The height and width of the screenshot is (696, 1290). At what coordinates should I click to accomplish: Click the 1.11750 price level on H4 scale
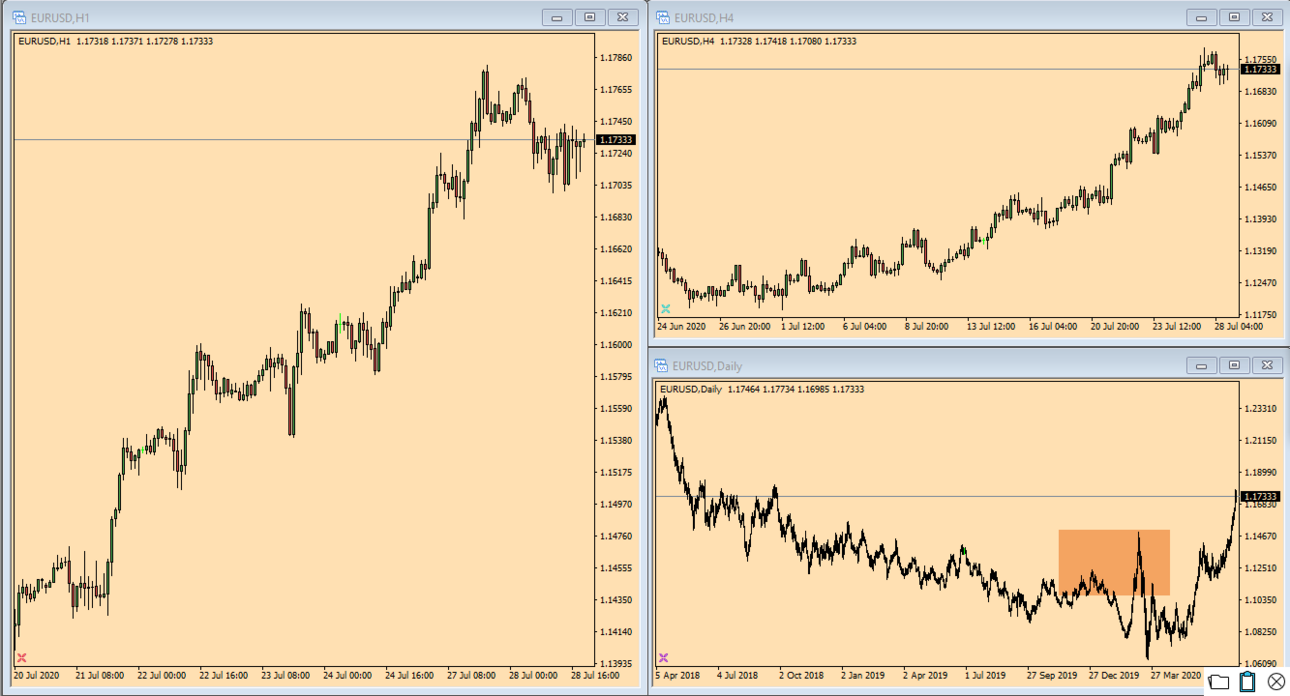[x=1261, y=315]
